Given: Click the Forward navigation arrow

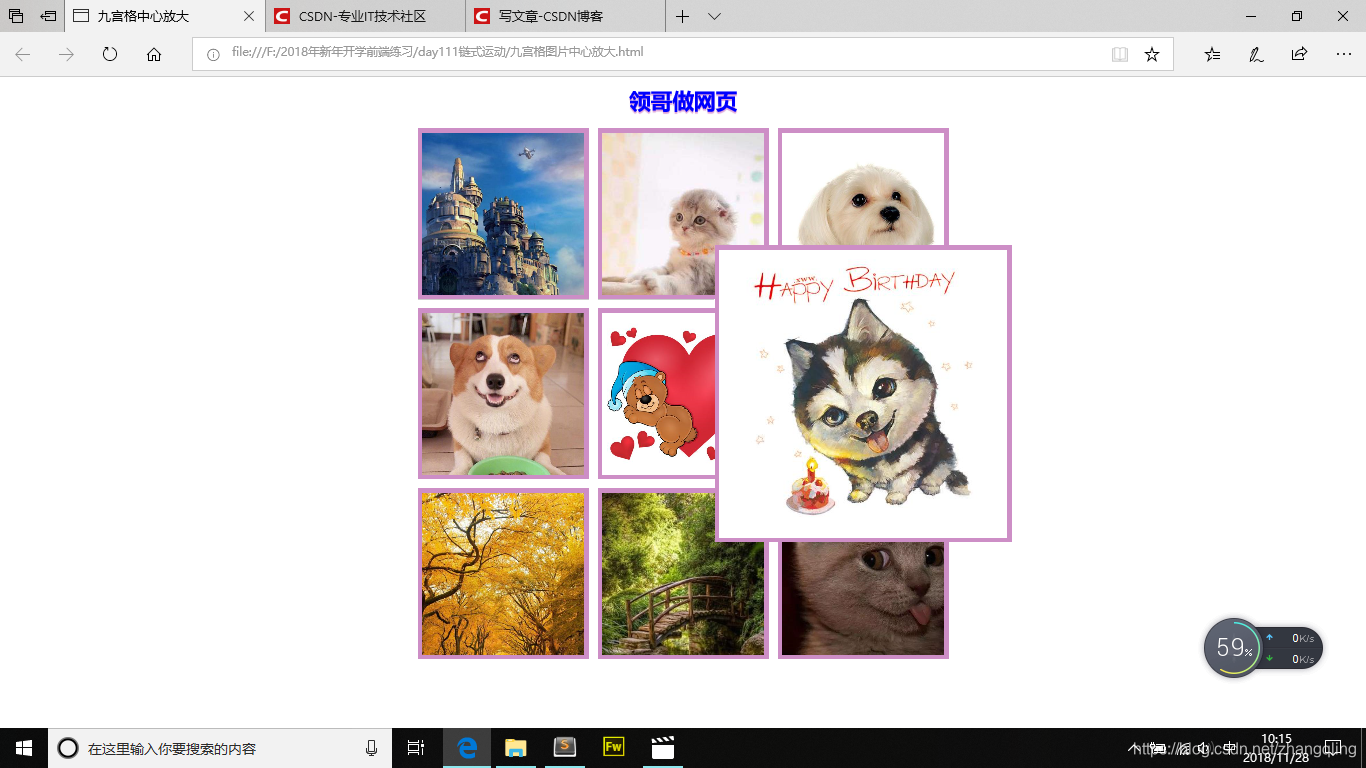Looking at the screenshot, I should (x=66, y=54).
